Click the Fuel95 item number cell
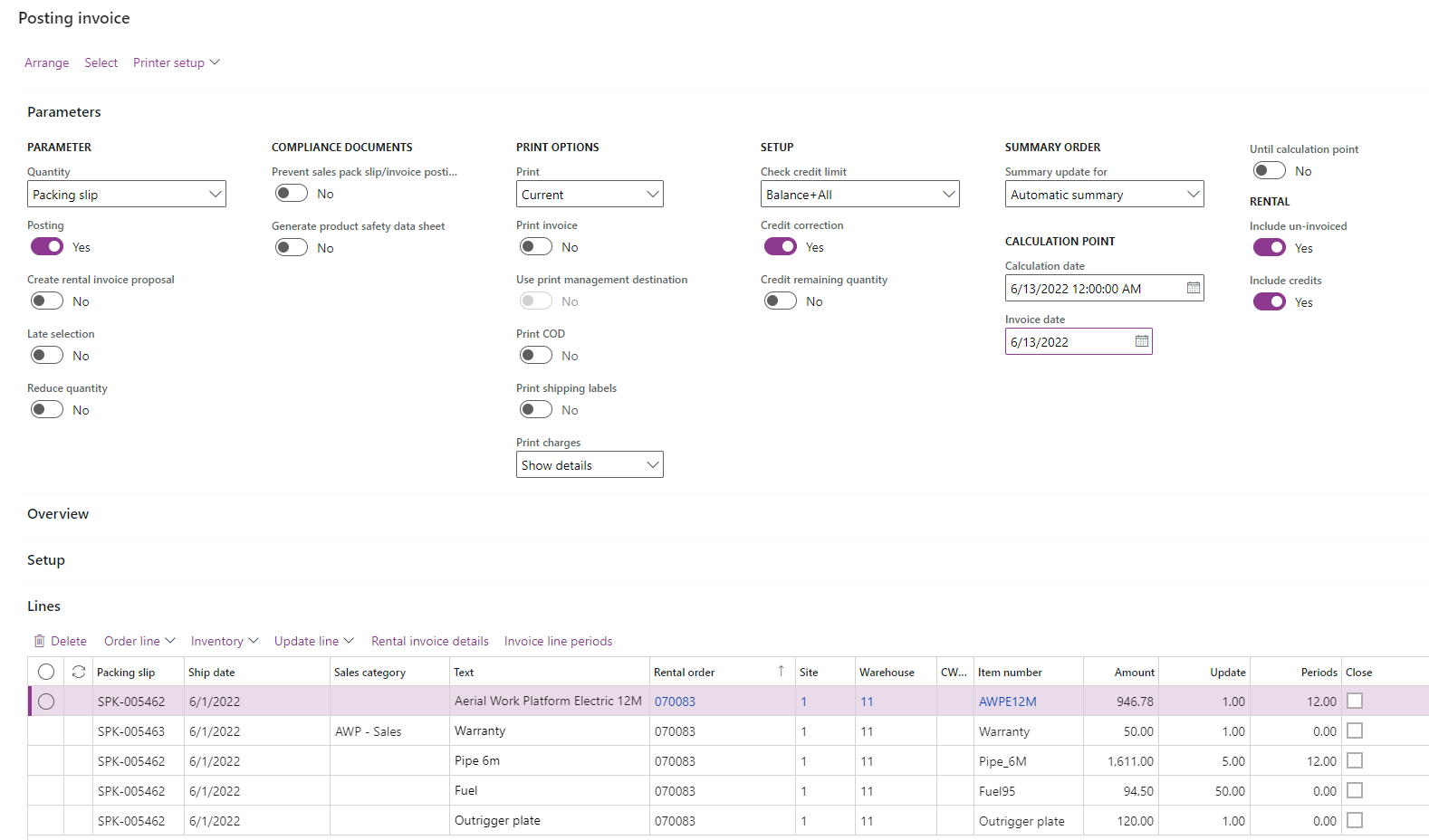The height and width of the screenshot is (840, 1429). pos(1029,791)
